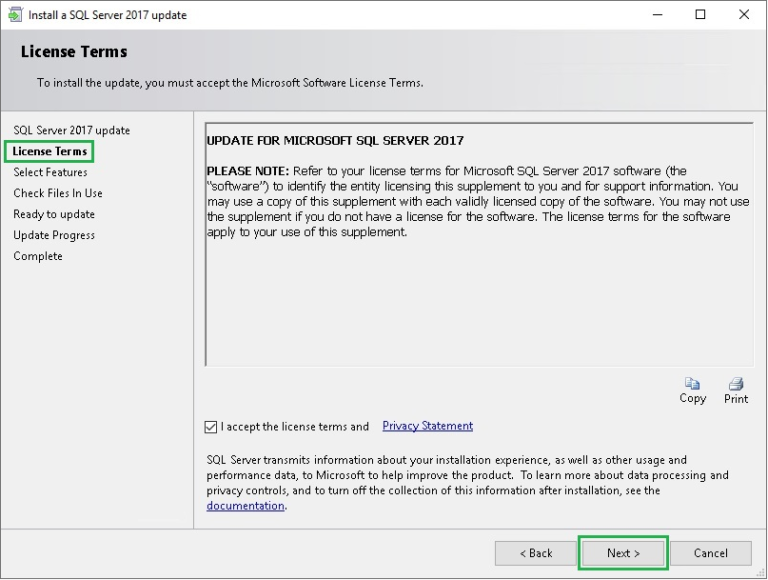Select the 'Ready to update' step
The height and width of the screenshot is (580, 768).
click(x=54, y=215)
